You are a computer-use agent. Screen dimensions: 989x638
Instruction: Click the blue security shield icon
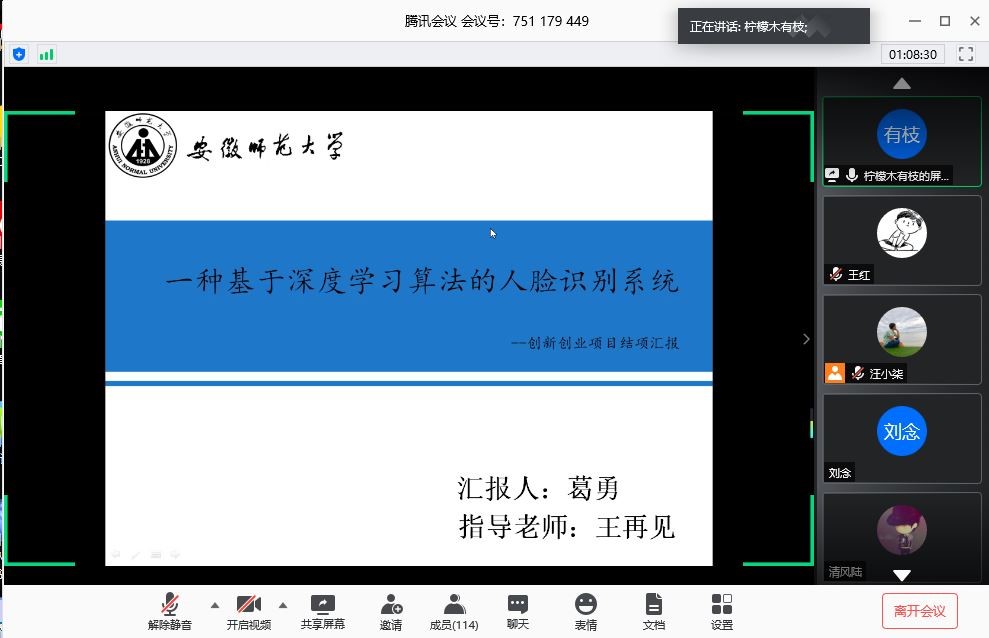pyautogui.click(x=19, y=54)
